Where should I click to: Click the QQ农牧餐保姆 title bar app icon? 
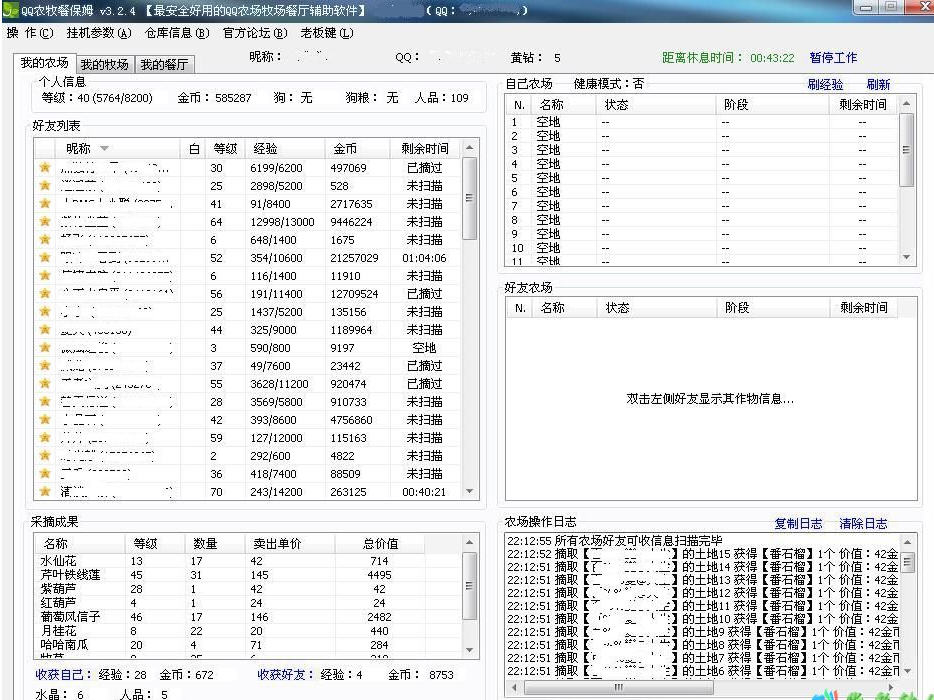[x=11, y=10]
